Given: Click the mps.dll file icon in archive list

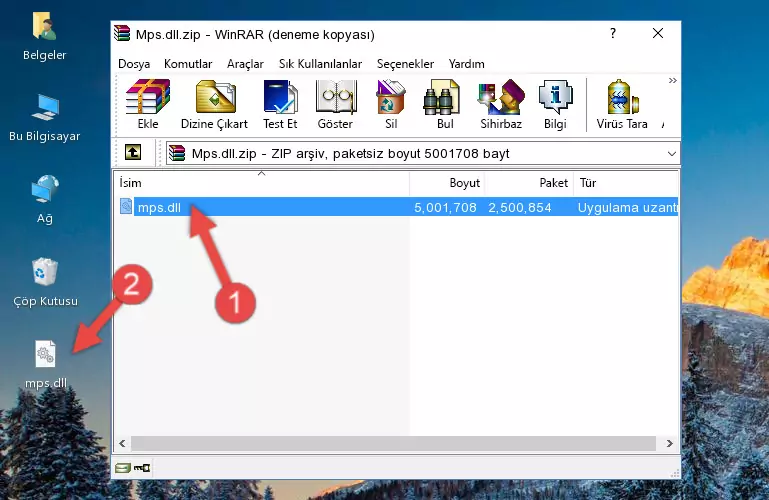Looking at the screenshot, I should [126, 206].
